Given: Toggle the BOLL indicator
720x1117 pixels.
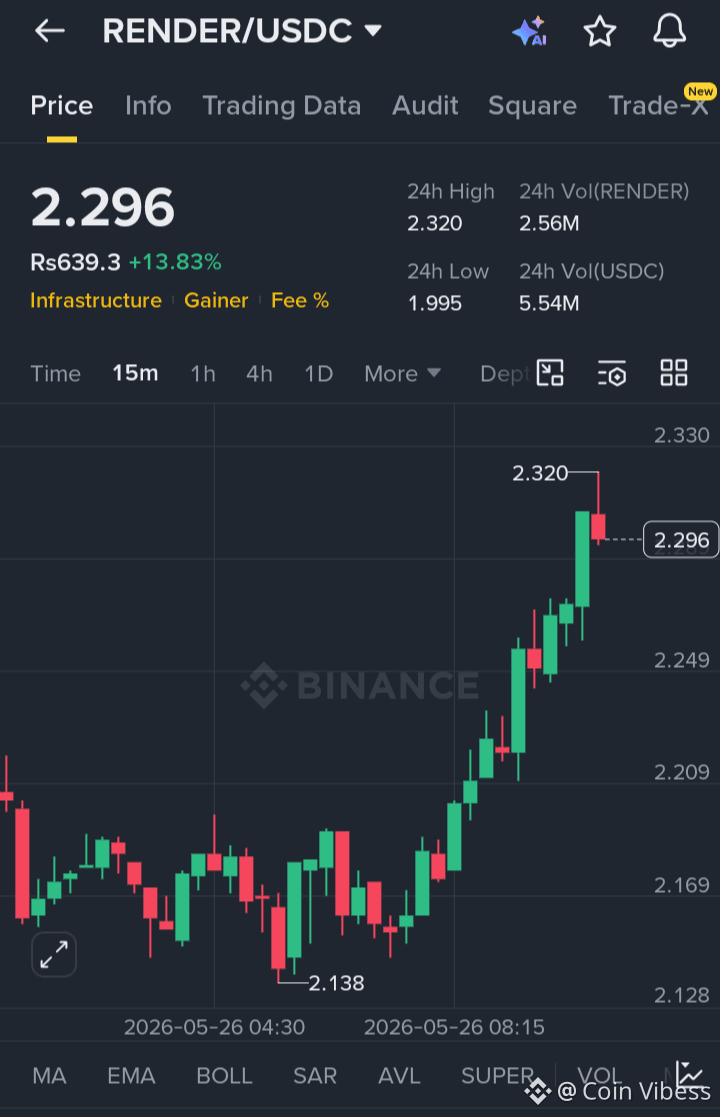Looking at the screenshot, I should [x=224, y=1076].
